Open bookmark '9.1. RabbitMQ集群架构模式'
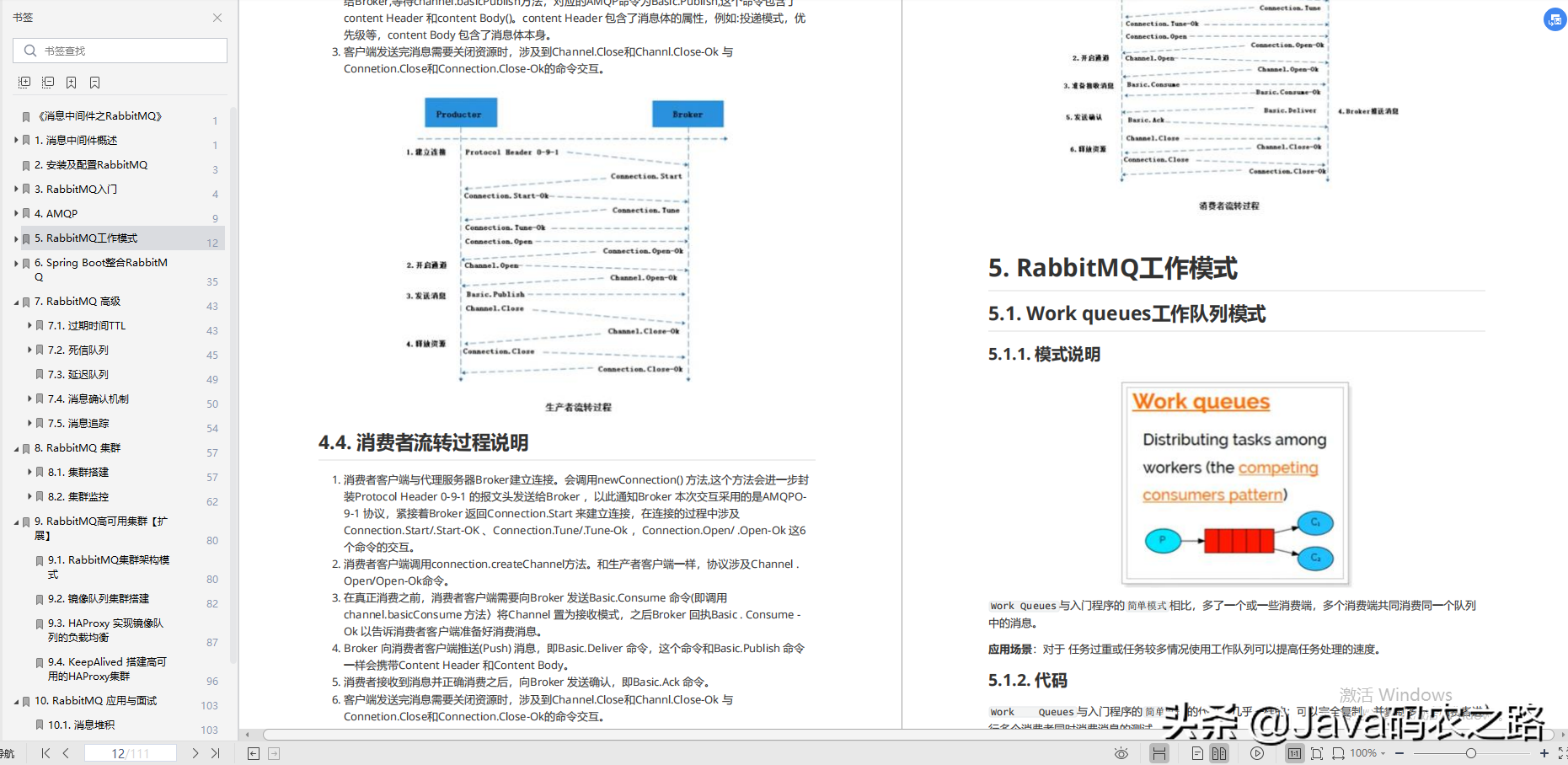 click(109, 566)
